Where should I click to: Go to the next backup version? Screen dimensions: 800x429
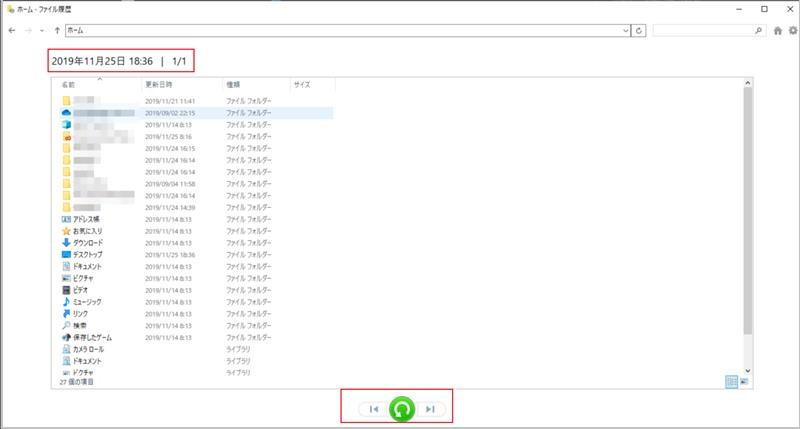(431, 409)
